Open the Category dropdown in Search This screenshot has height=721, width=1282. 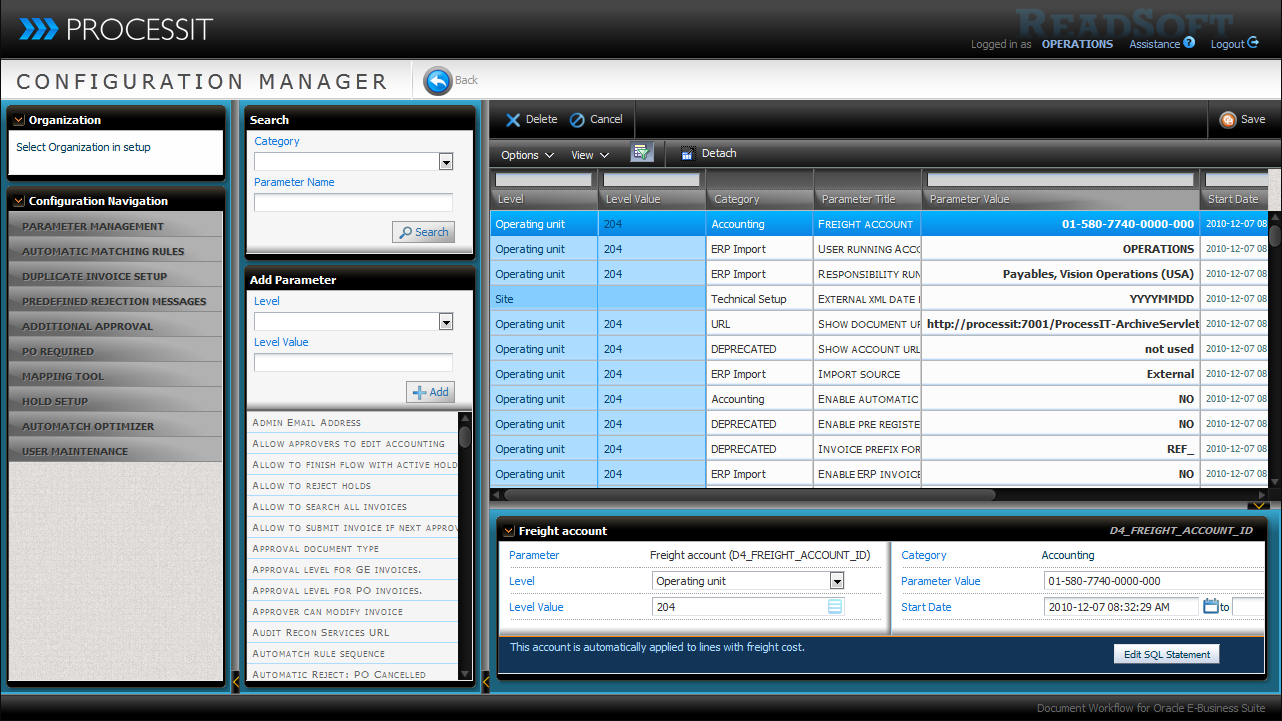point(446,162)
